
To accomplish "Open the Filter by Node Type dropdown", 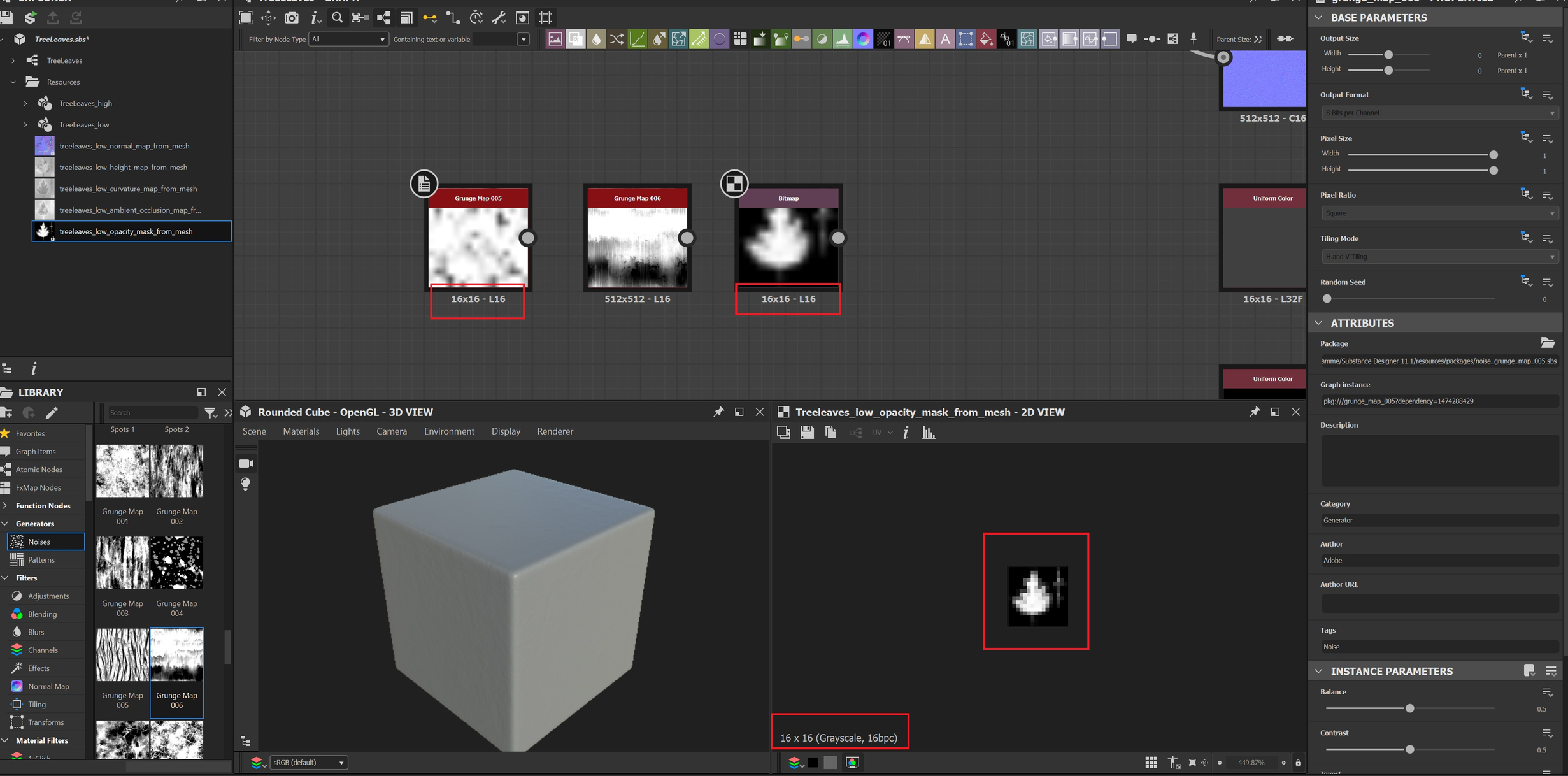I will pos(348,40).
